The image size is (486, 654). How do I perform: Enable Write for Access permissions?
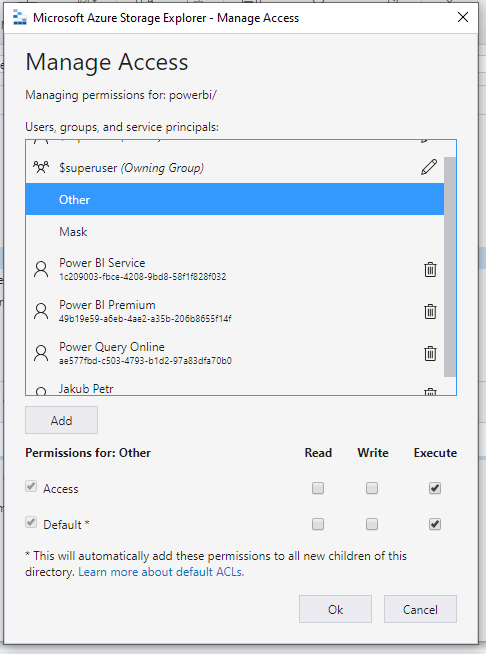pos(372,488)
